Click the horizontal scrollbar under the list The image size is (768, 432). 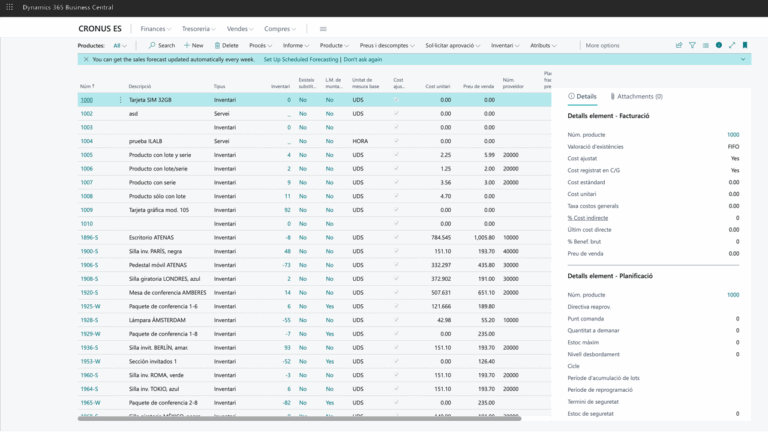coord(299,419)
